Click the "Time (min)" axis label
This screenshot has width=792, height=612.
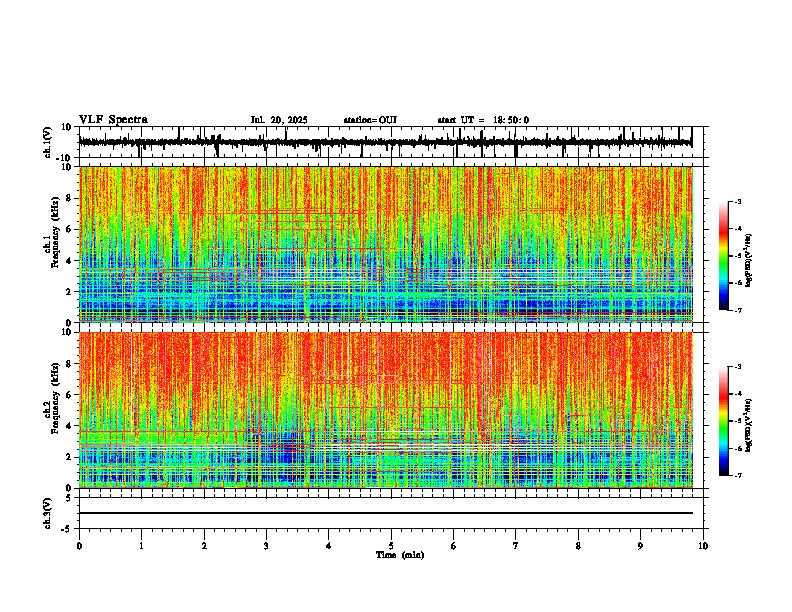tap(400, 555)
